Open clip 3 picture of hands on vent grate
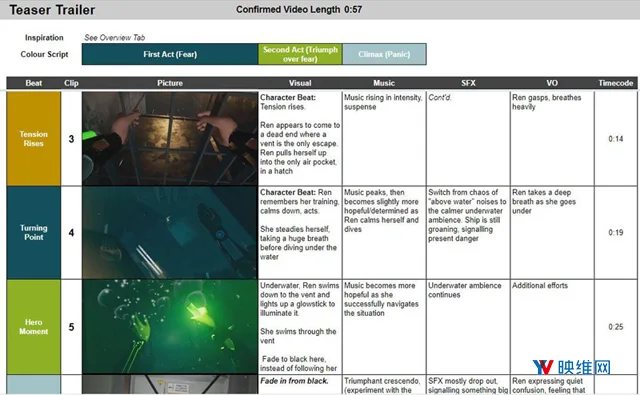Image resolution: width=640 pixels, height=395 pixels. [x=170, y=139]
